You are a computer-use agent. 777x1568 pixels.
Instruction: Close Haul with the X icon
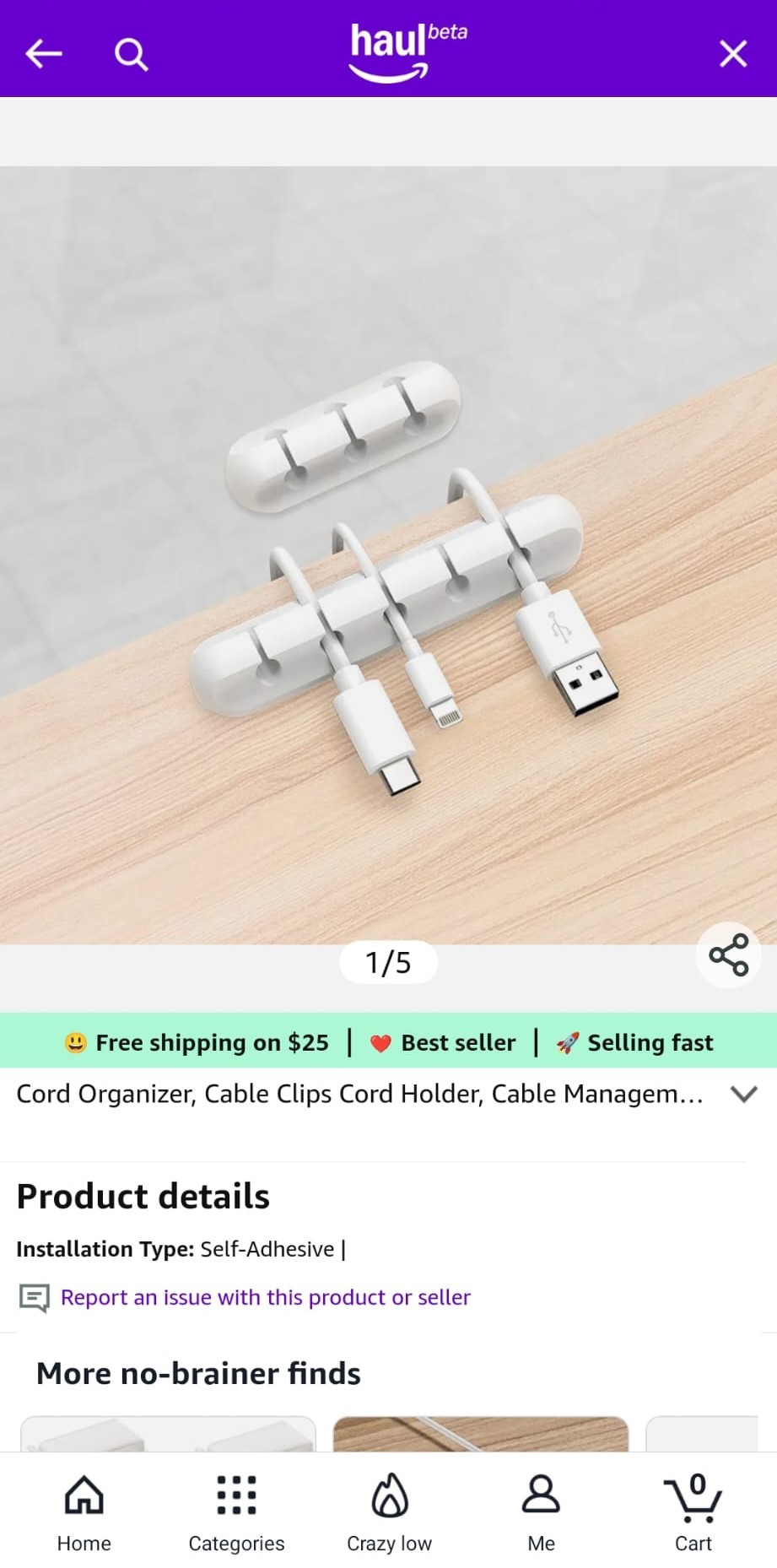[x=733, y=54]
